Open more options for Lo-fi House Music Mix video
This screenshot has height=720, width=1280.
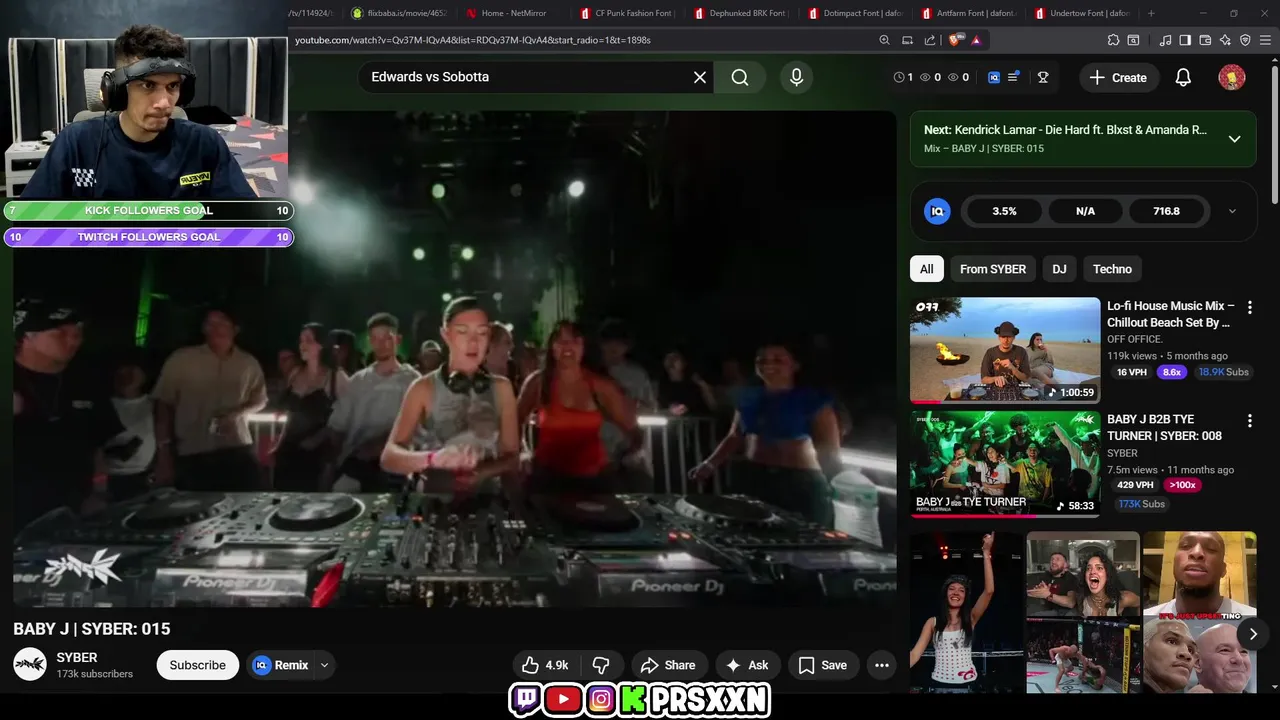click(x=1249, y=308)
